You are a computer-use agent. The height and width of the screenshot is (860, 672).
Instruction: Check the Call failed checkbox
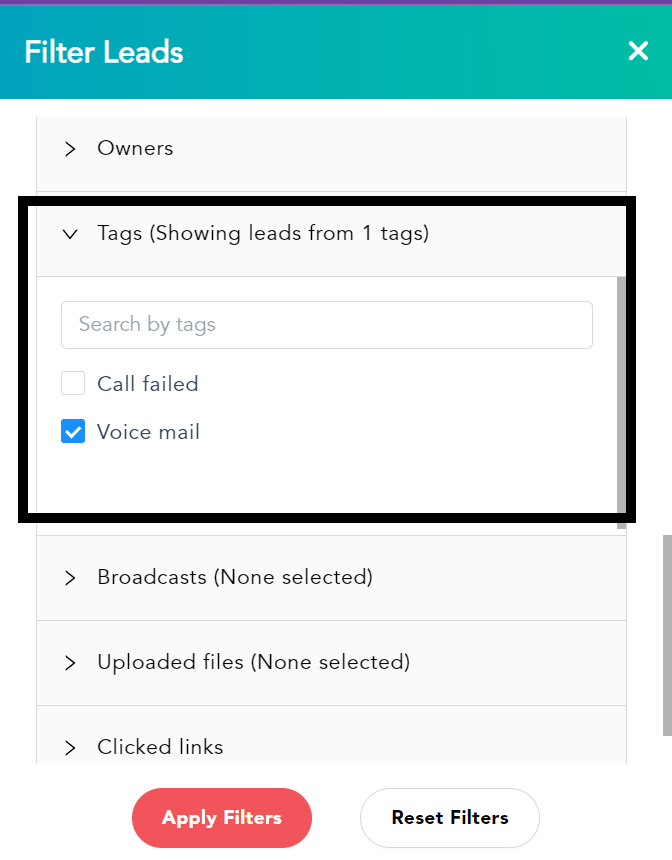[73, 383]
